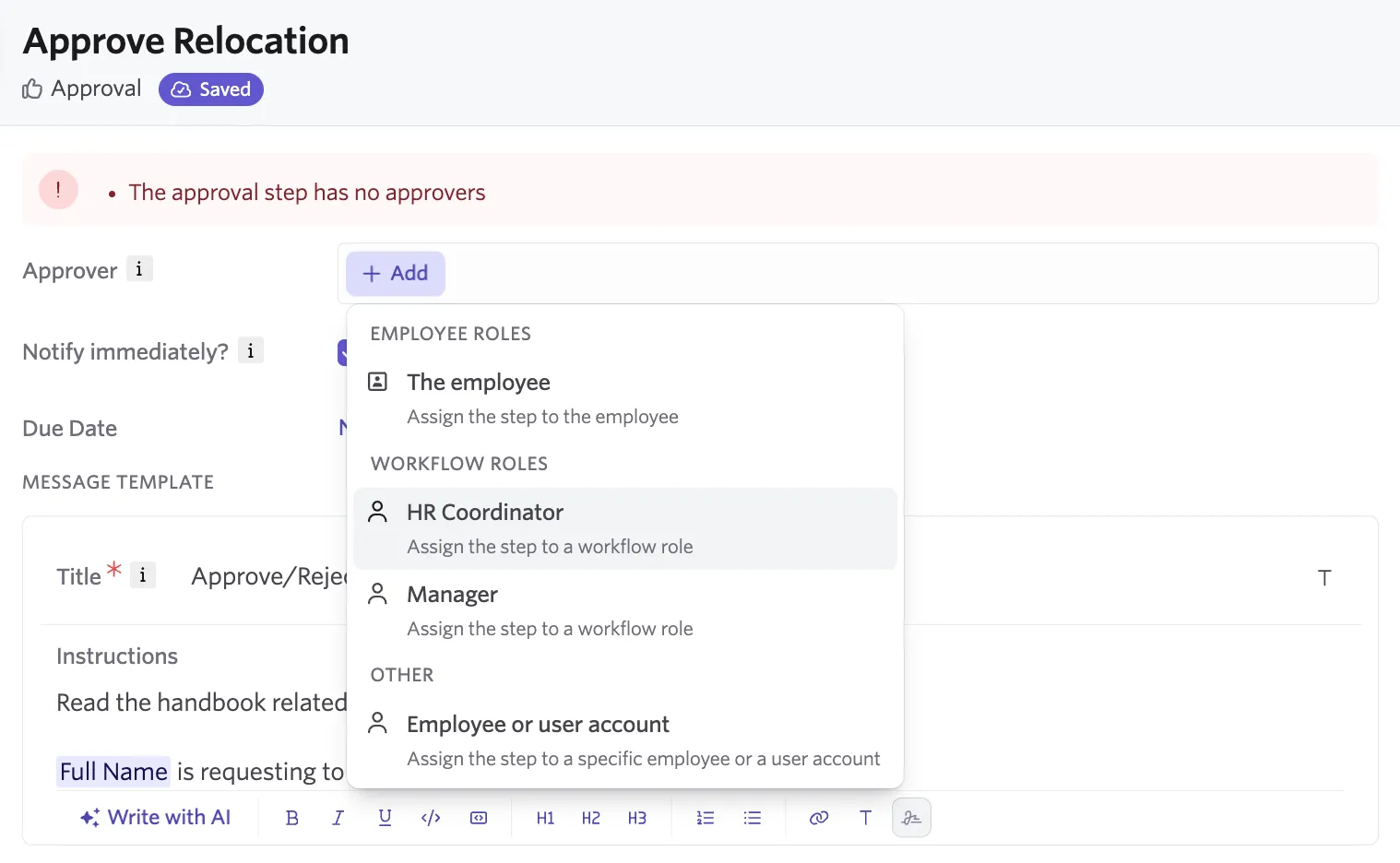Apply the H2 heading style
This screenshot has height=863, width=1400.
pos(591,818)
